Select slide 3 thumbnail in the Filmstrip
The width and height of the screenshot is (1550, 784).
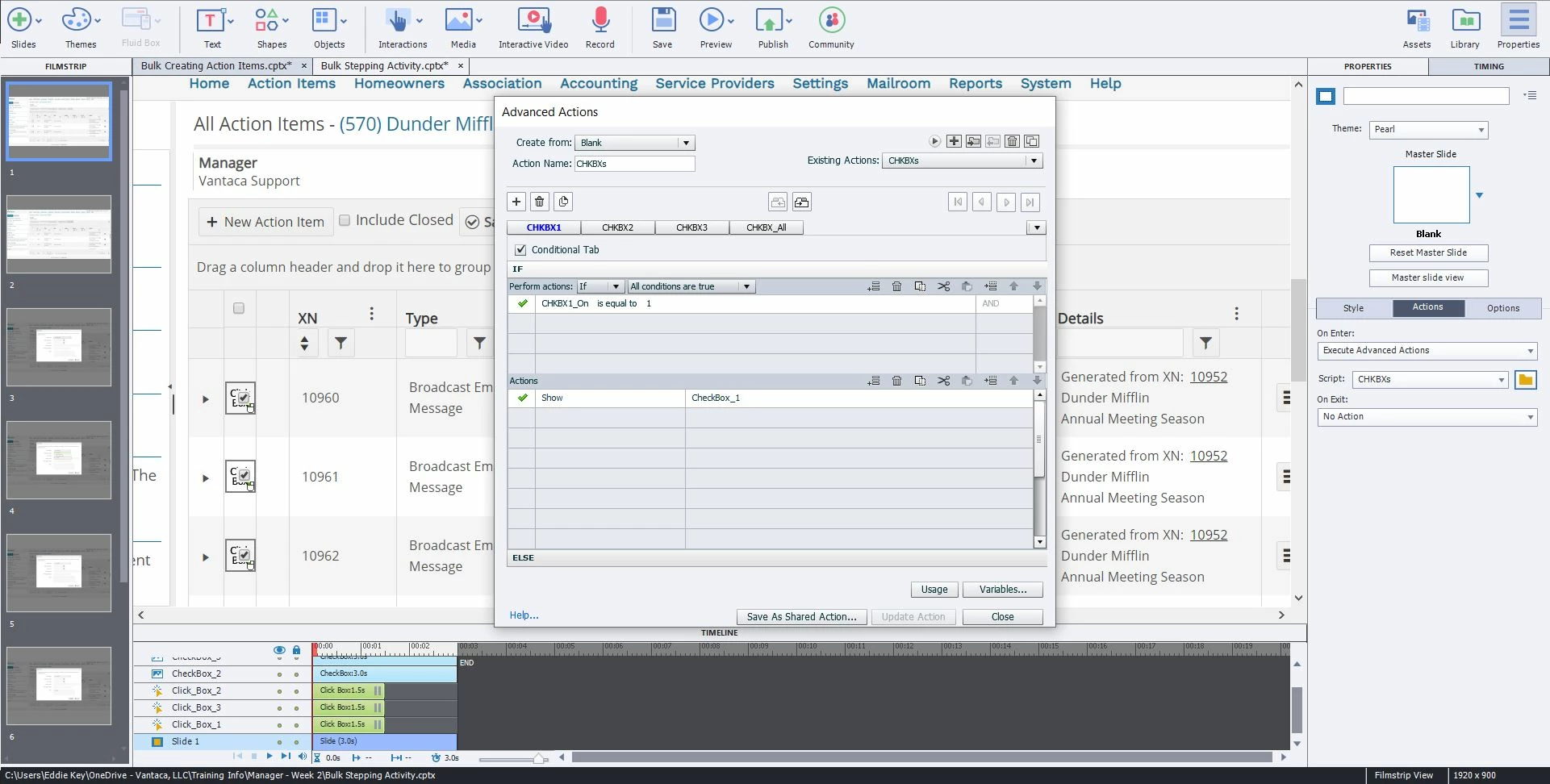pyautogui.click(x=59, y=347)
